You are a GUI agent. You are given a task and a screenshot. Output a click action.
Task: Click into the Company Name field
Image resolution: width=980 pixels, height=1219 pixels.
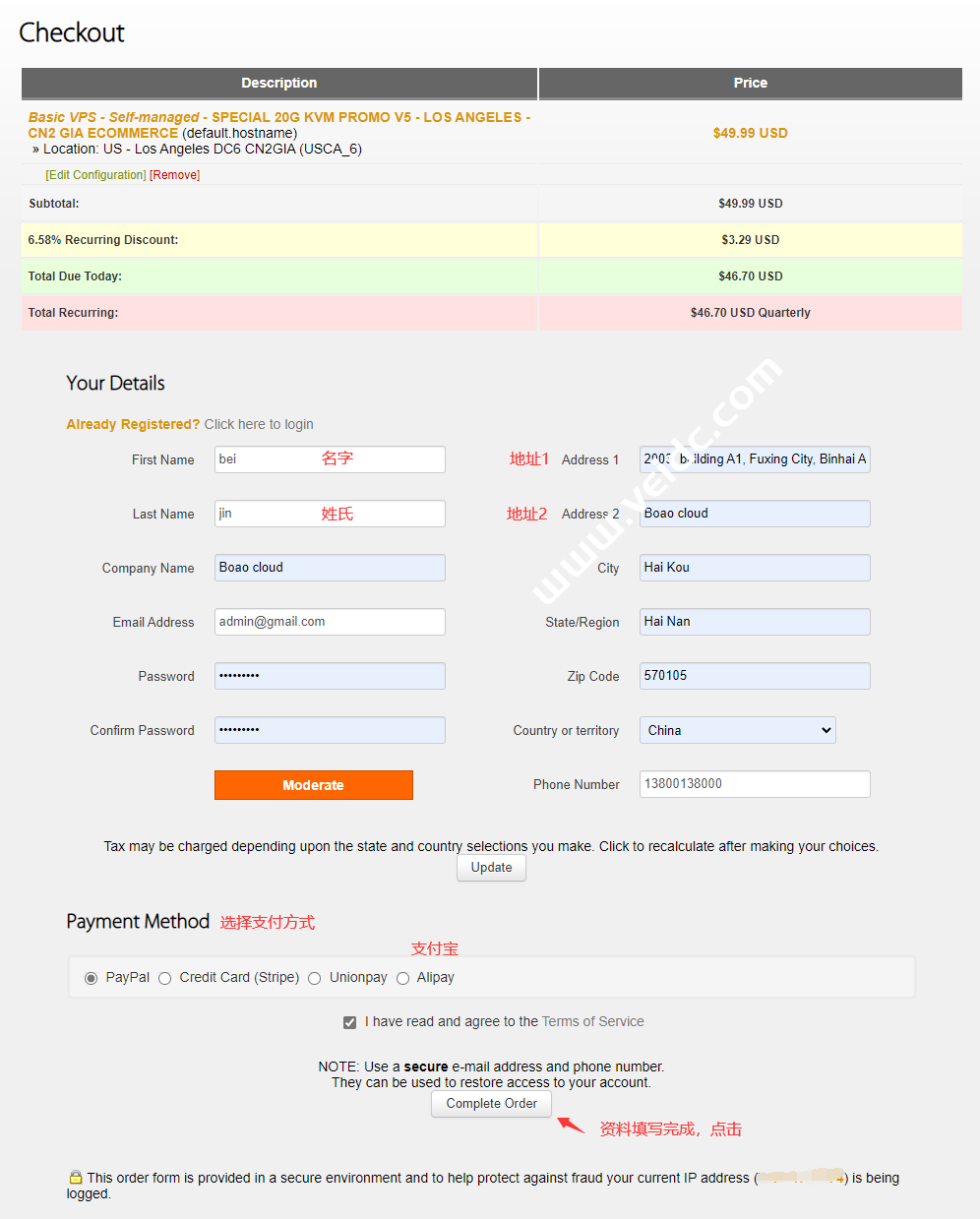(x=330, y=568)
